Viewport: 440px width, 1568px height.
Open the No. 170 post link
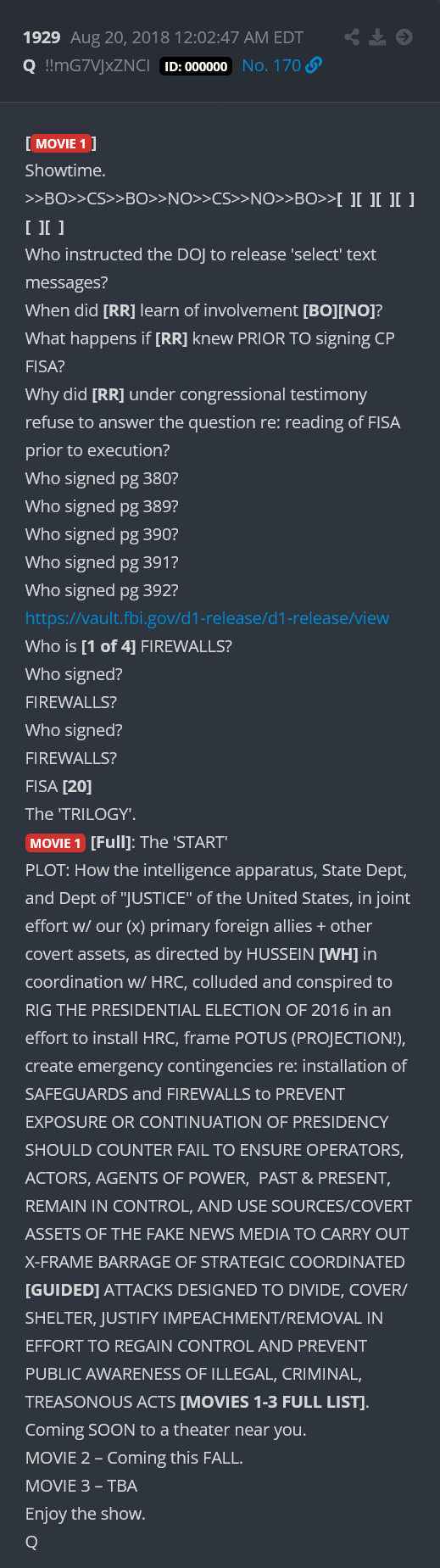pos(271,65)
